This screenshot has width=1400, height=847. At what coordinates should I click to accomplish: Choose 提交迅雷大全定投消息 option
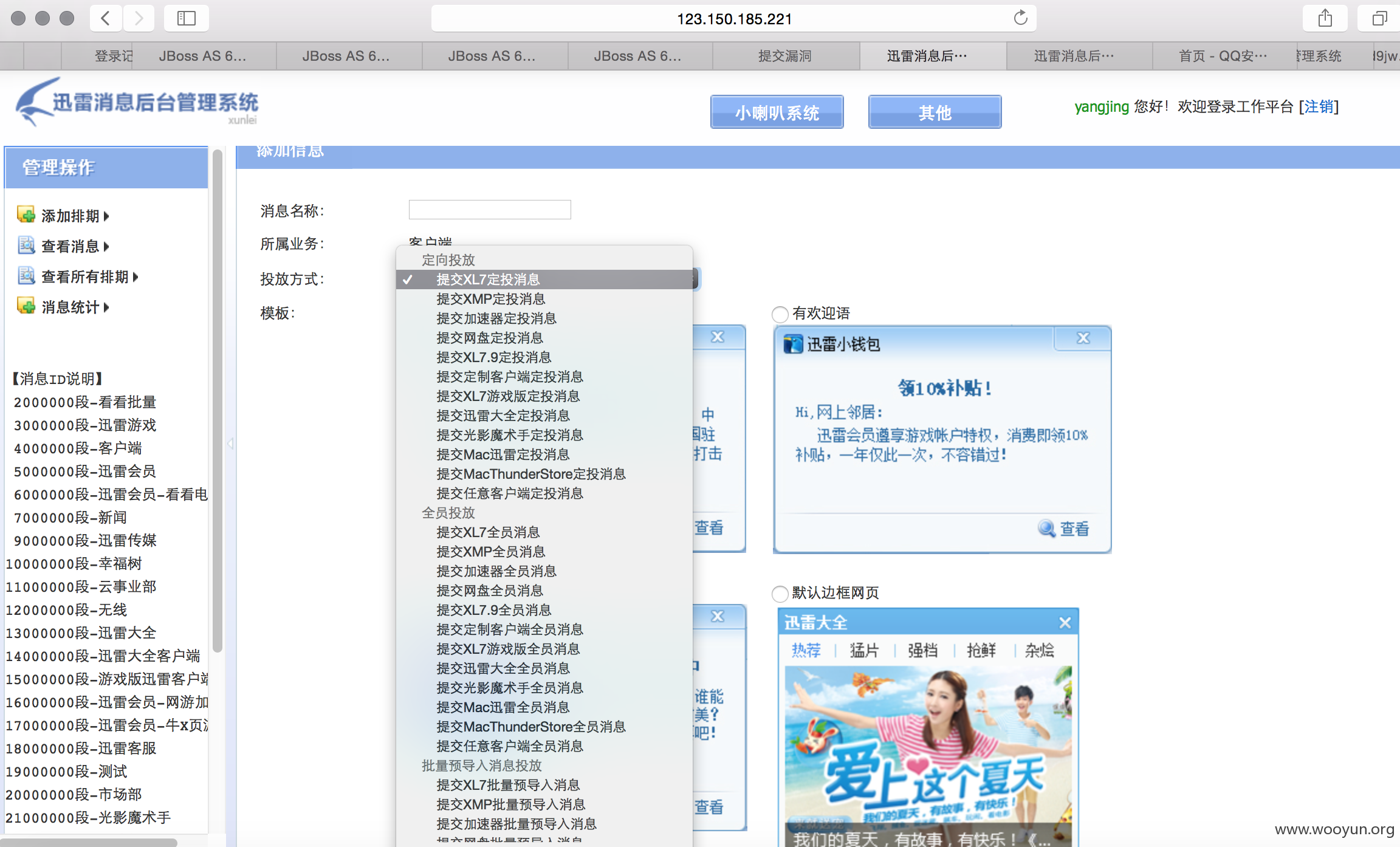[x=544, y=416]
